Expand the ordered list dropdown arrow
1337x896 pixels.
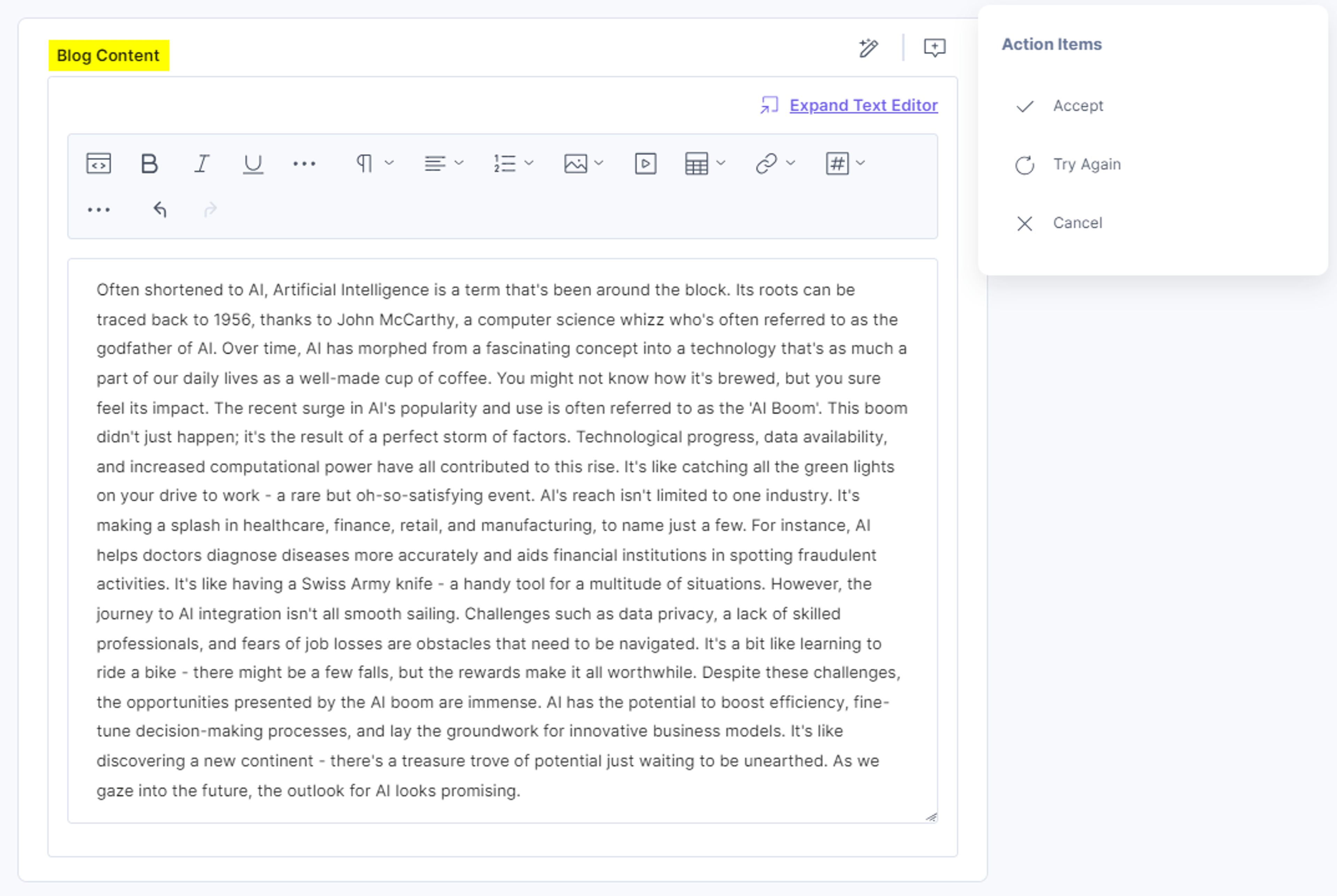(529, 163)
